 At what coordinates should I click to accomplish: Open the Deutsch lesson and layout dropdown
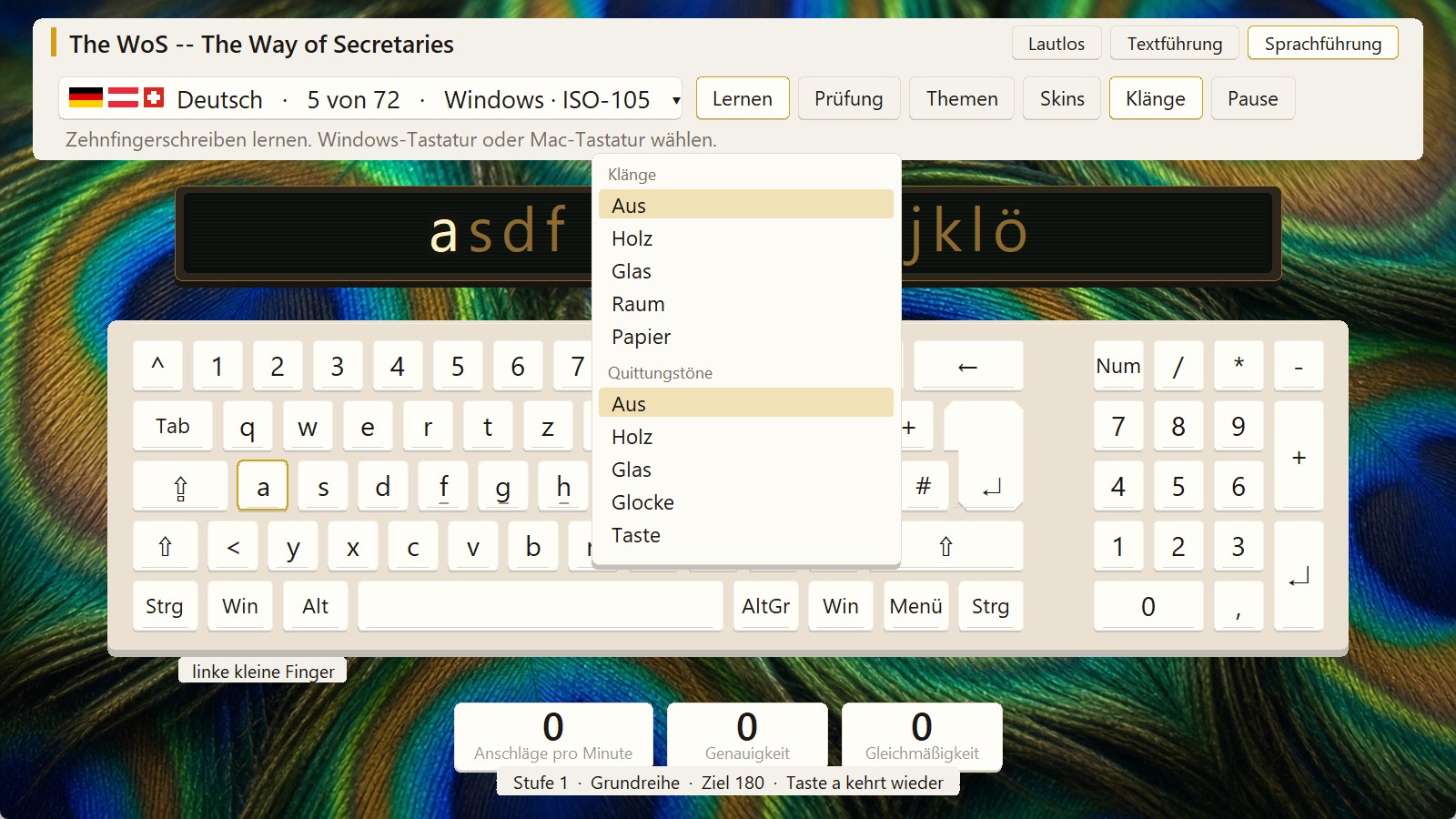coord(370,98)
